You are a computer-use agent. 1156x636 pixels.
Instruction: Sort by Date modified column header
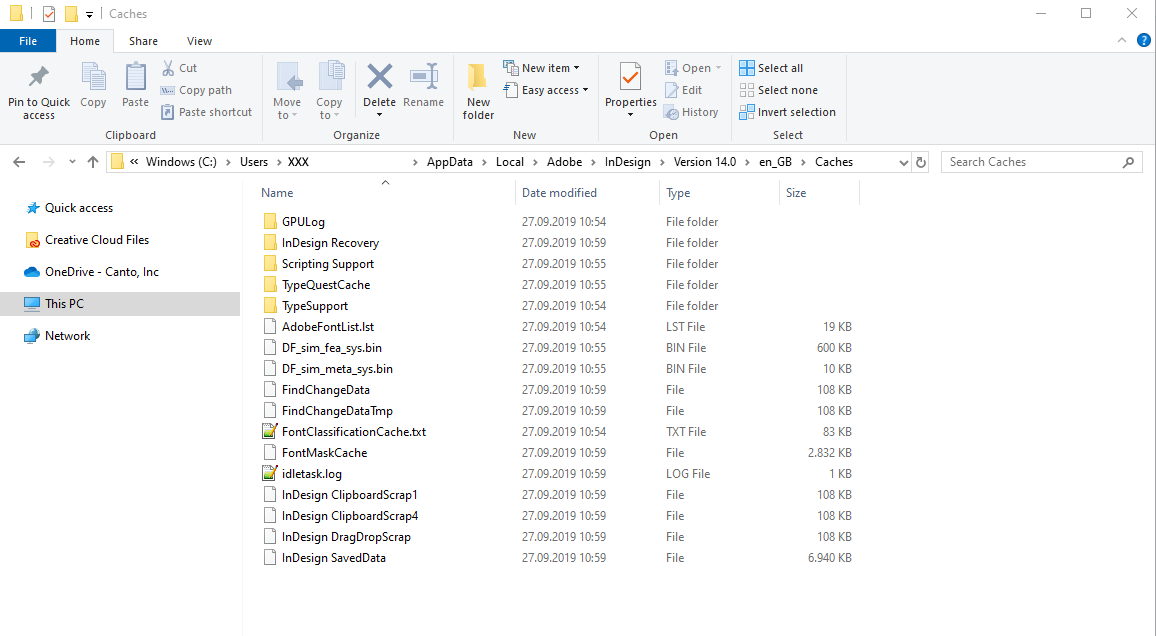[559, 193]
